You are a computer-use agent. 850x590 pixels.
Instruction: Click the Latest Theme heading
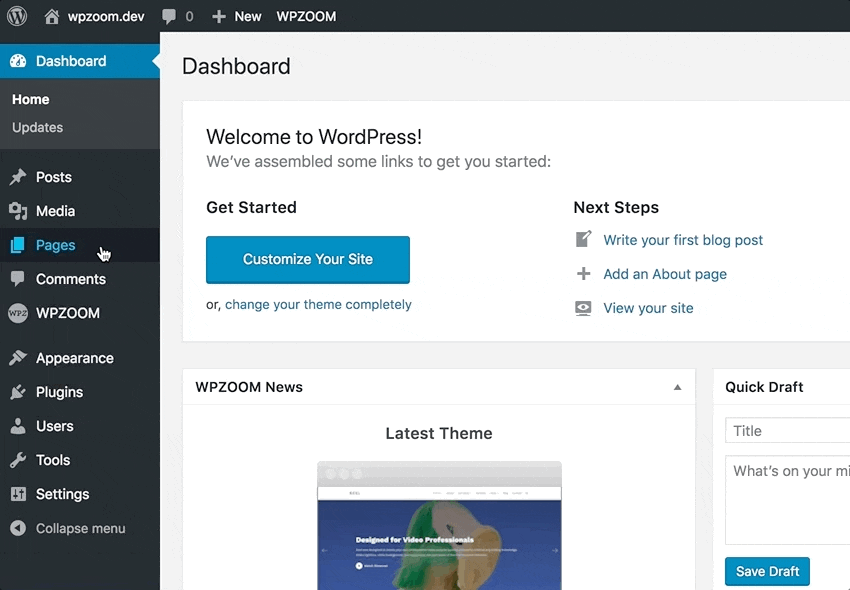439,433
